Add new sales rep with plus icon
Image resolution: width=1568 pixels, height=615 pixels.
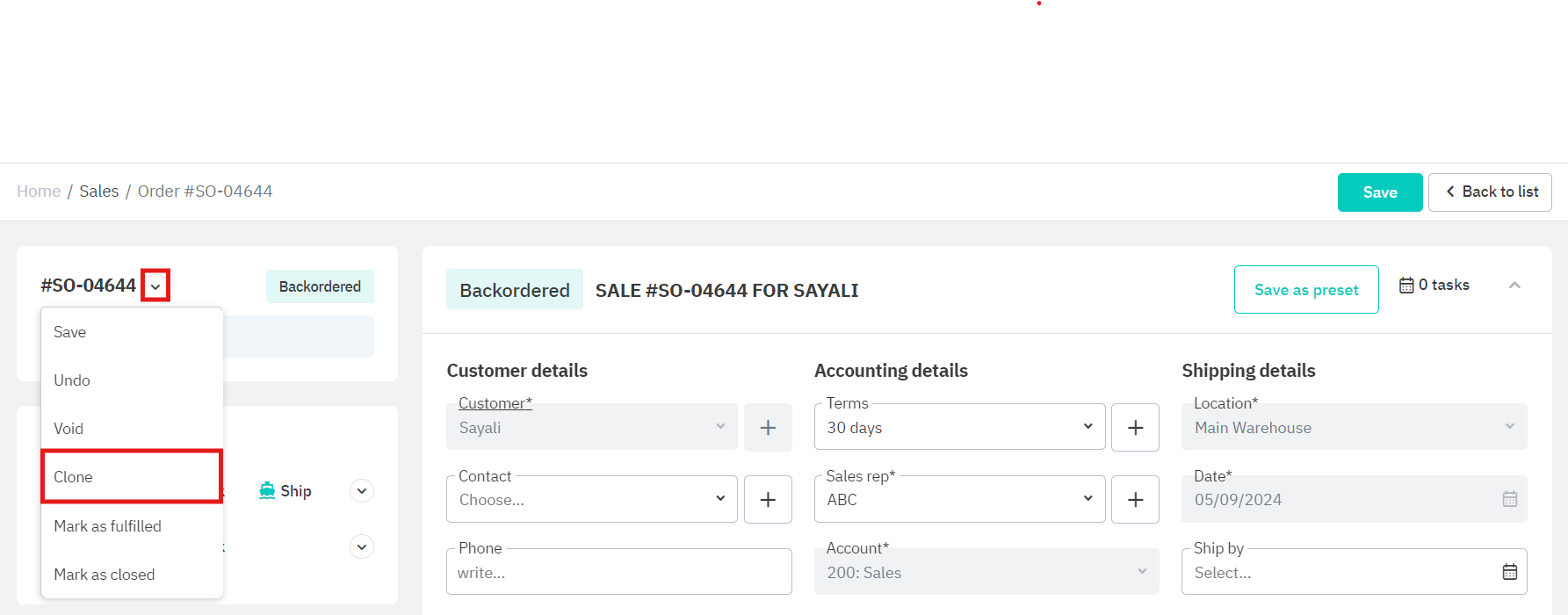pos(1135,500)
